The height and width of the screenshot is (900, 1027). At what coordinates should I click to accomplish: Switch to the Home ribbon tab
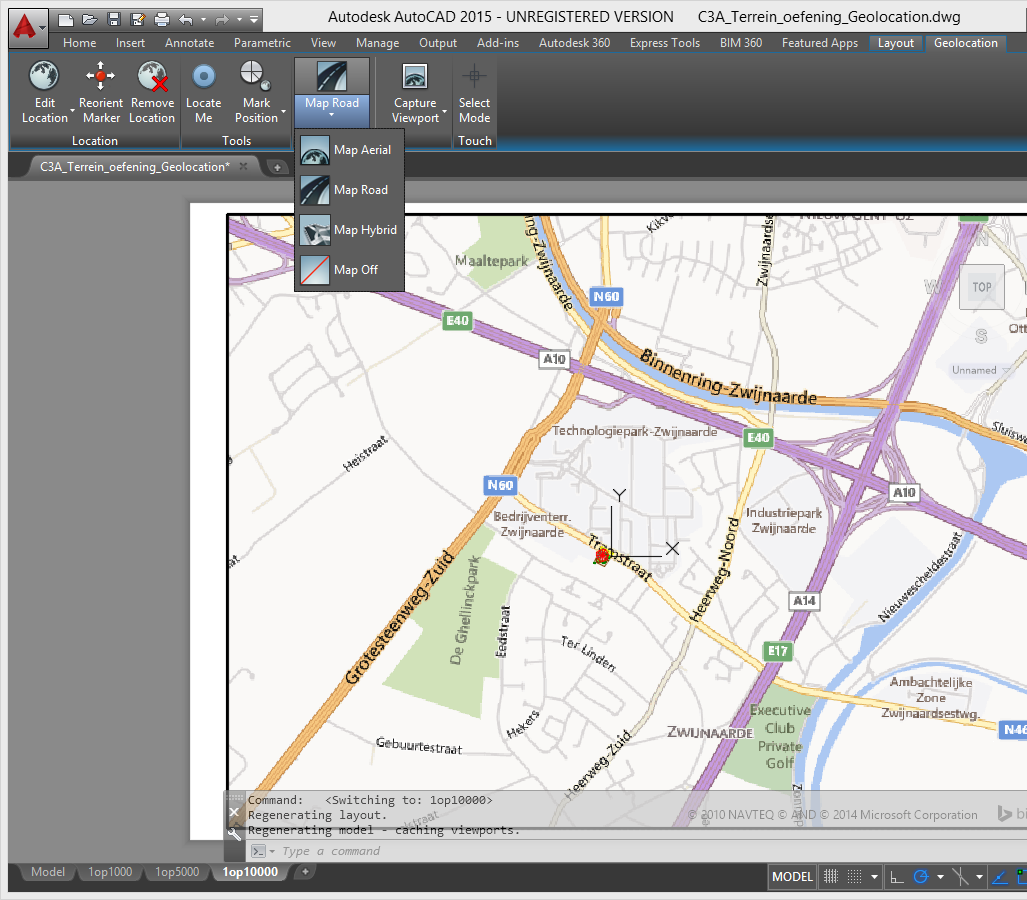point(79,43)
